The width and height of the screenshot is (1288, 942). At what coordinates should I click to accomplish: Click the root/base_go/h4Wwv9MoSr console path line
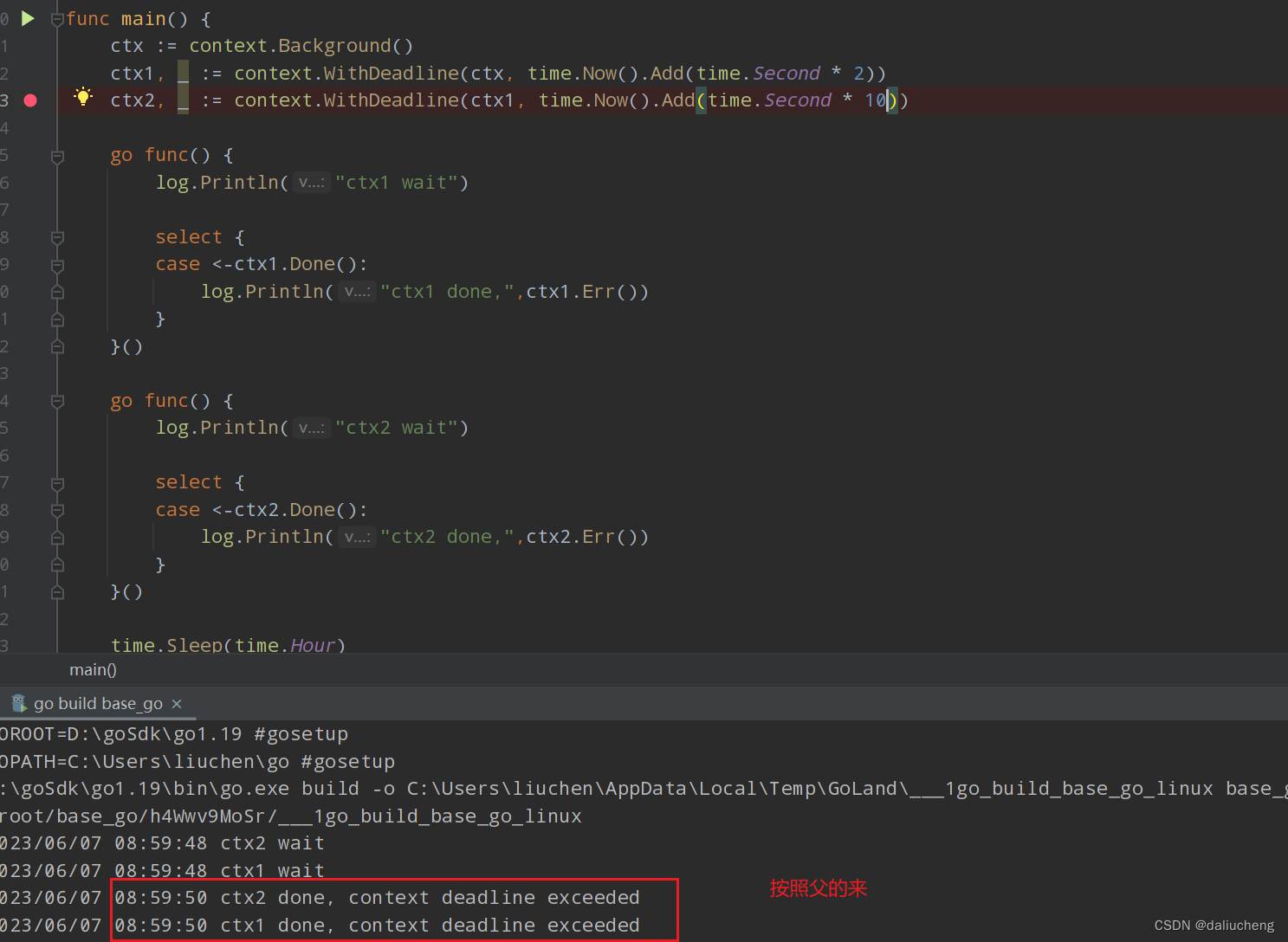(291, 816)
